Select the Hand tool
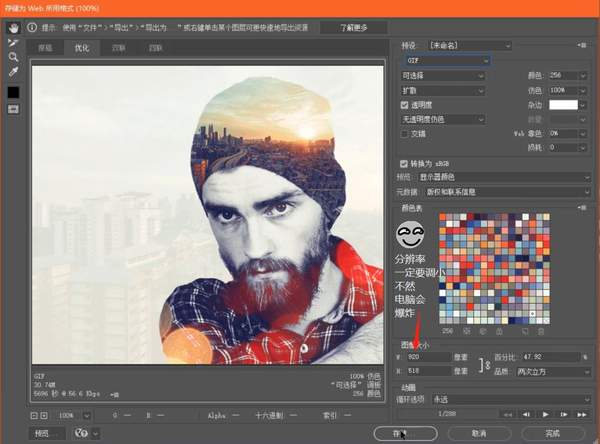 click(x=14, y=28)
